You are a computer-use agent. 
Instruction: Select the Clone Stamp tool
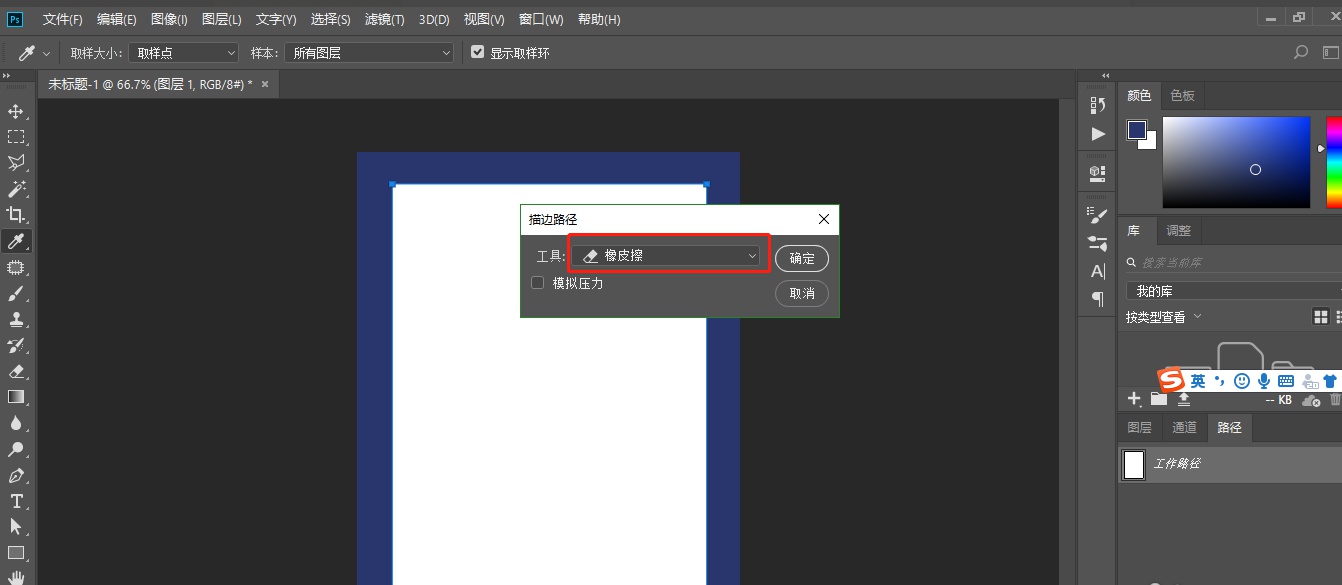click(14, 319)
